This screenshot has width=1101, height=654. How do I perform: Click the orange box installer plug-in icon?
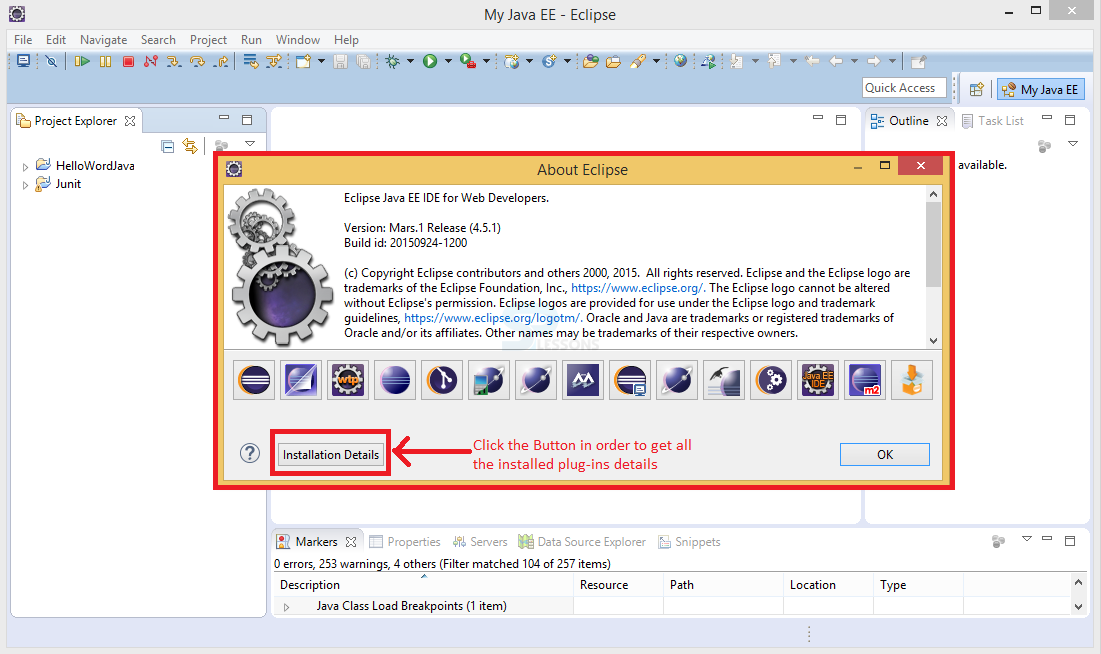tap(912, 380)
